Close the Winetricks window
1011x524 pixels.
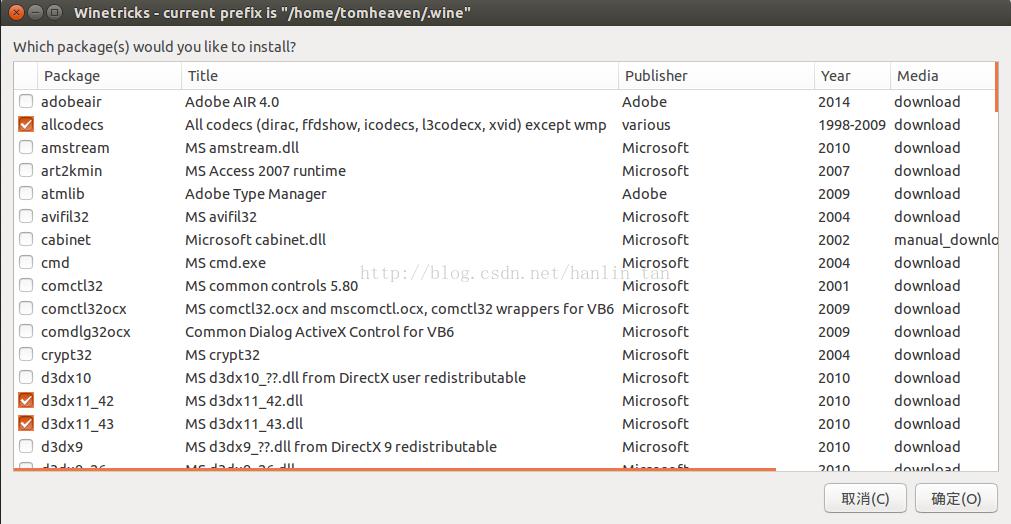17,12
